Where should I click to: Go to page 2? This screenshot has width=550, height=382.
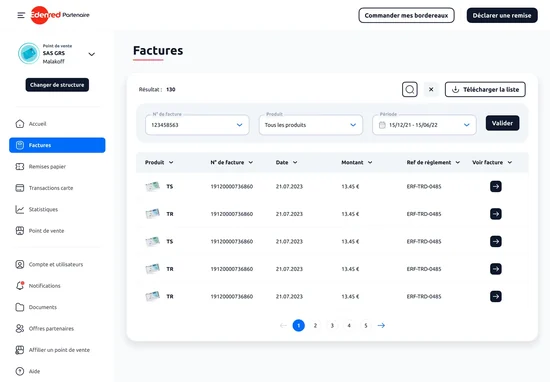pos(315,326)
